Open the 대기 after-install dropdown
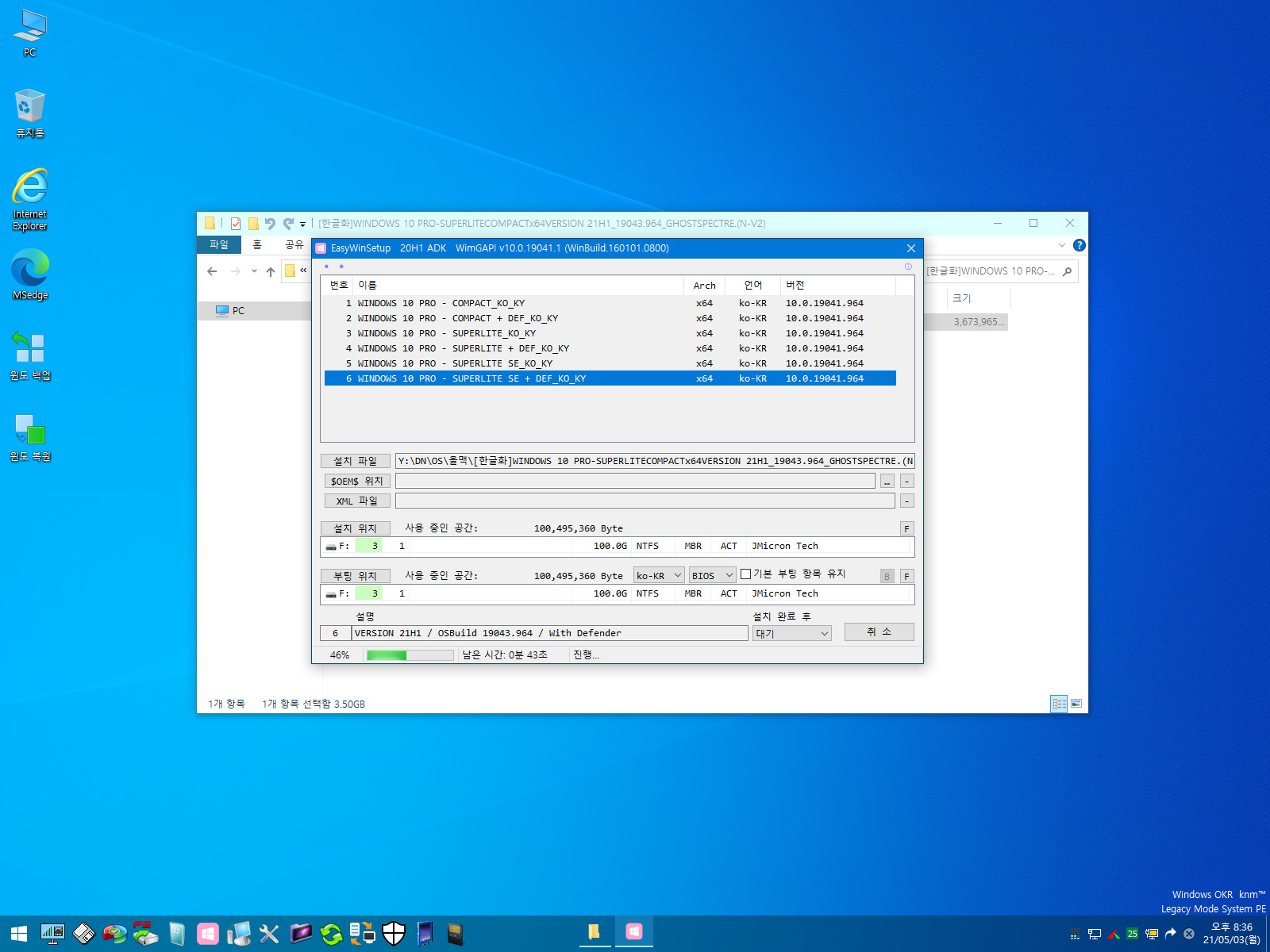The height and width of the screenshot is (952, 1270). click(791, 633)
